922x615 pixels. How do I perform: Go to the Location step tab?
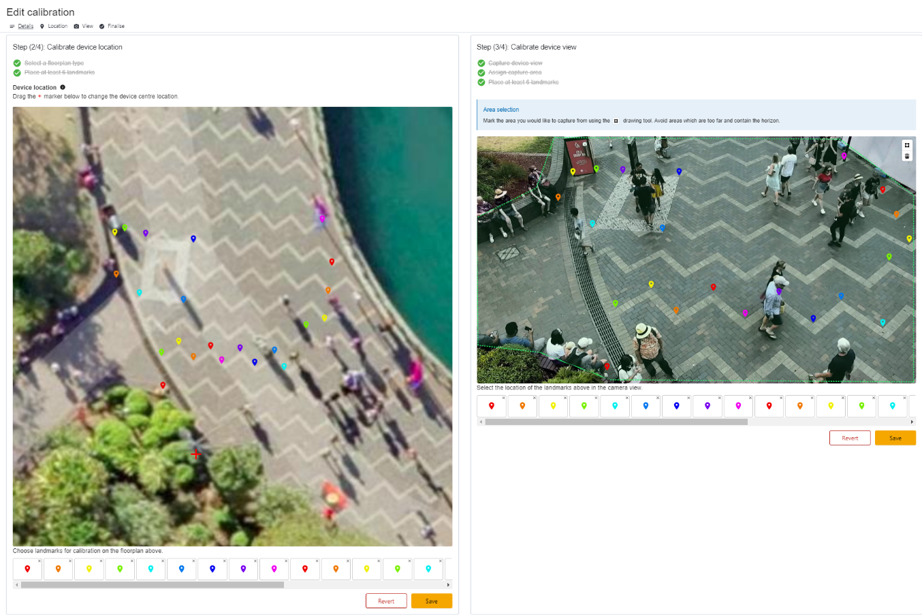point(54,26)
